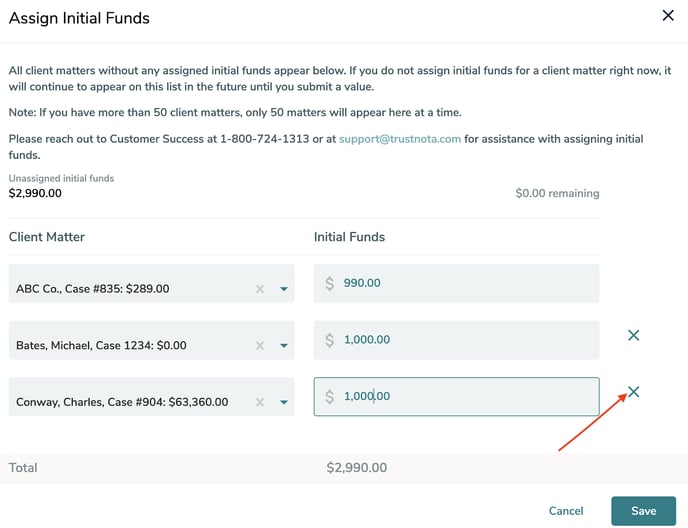Screen dimensions: 688x528
Task: Remove the Conway, Charles row
Action: pyautogui.click(x=633, y=392)
